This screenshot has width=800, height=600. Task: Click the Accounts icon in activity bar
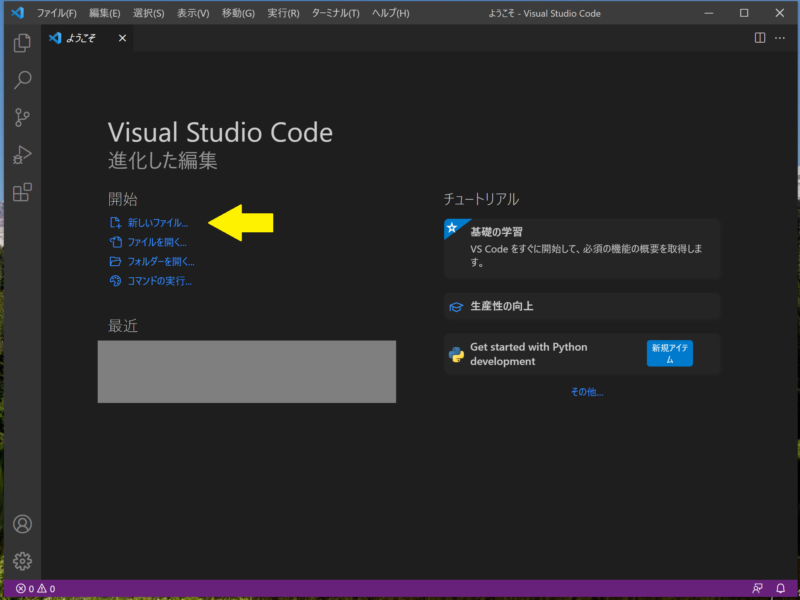(x=22, y=524)
